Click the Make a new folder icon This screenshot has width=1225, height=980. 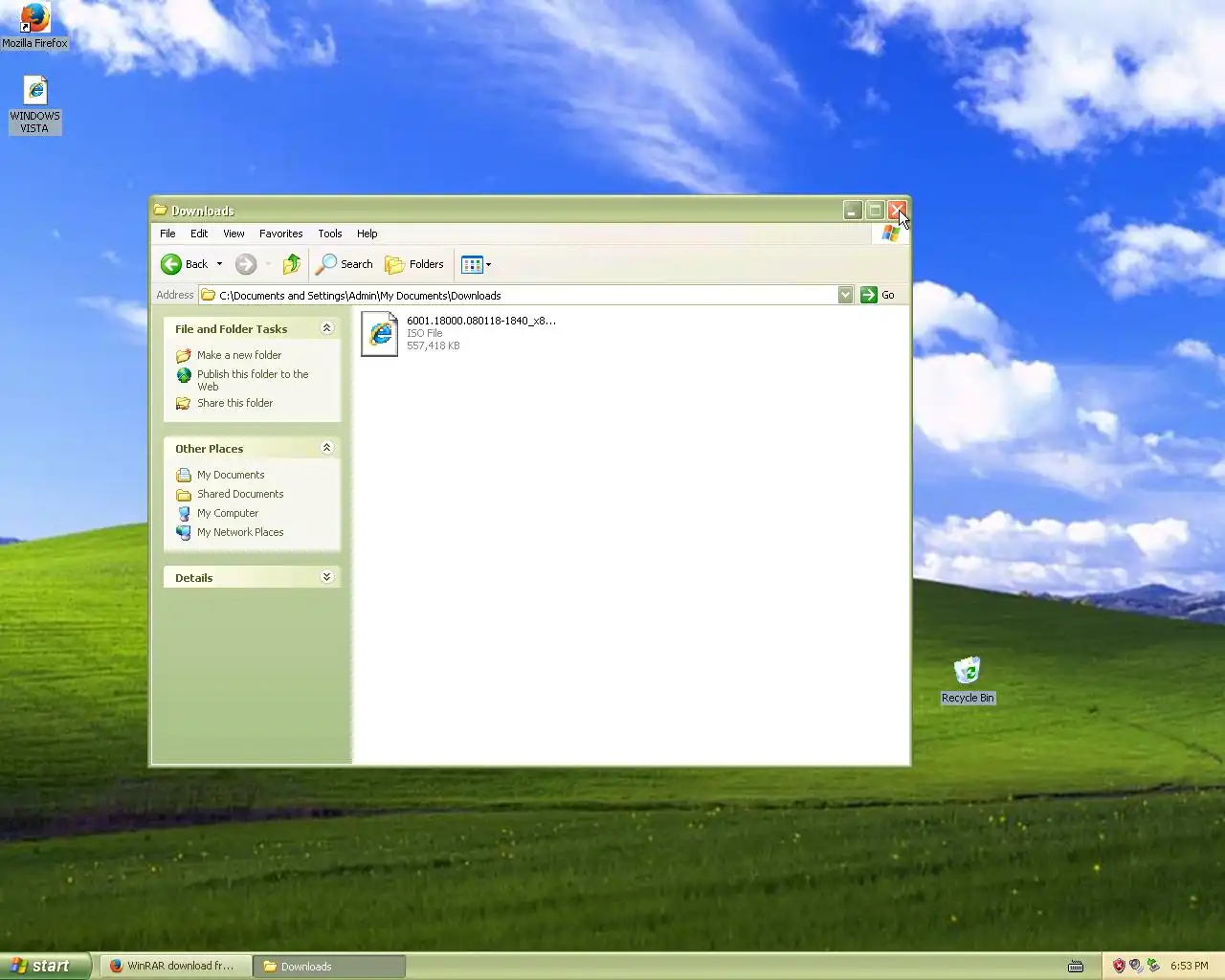[184, 355]
